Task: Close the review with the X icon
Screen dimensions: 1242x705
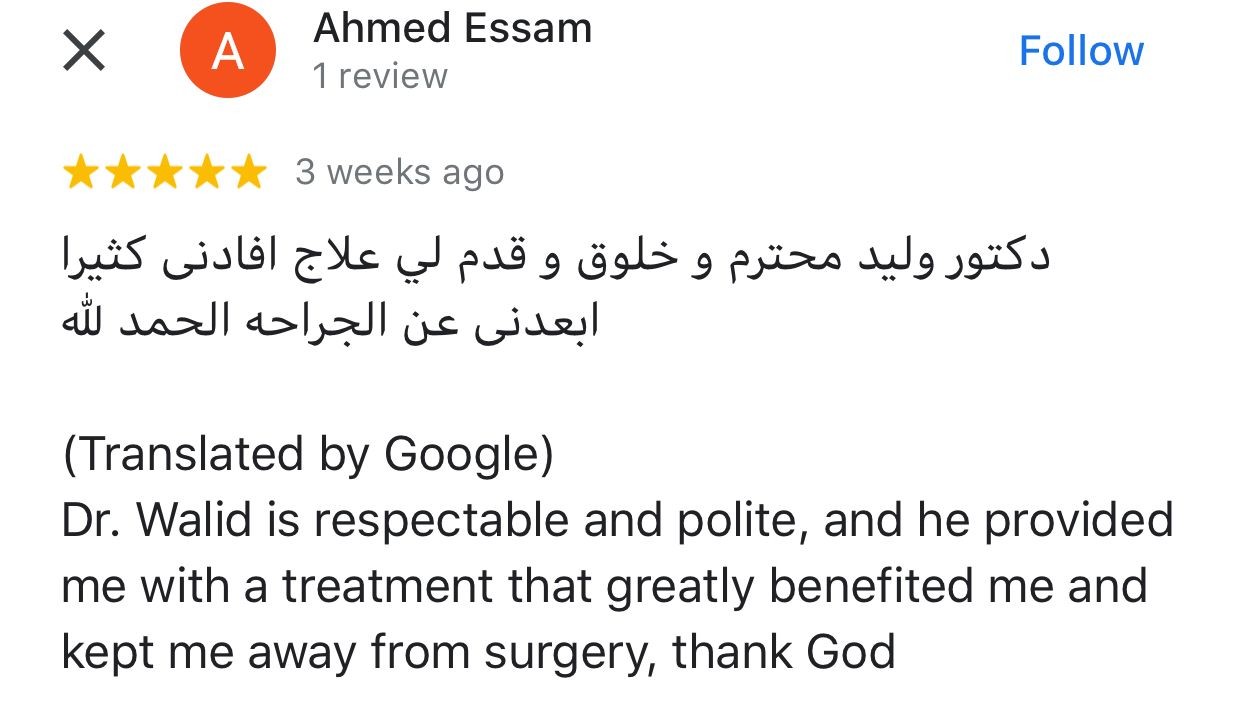Action: click(x=84, y=51)
